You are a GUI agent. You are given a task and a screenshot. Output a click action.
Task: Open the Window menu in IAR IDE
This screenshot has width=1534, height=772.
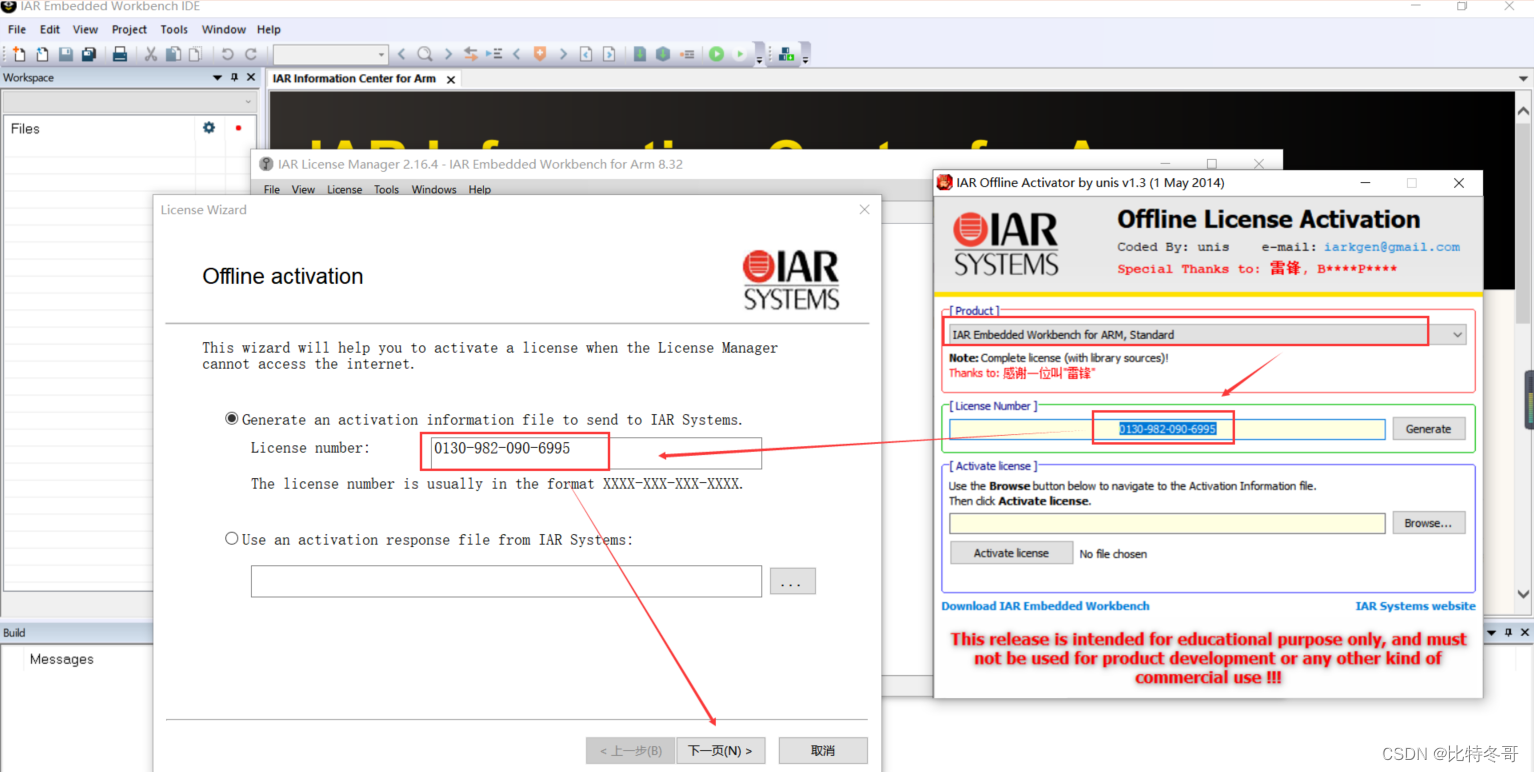(x=224, y=30)
